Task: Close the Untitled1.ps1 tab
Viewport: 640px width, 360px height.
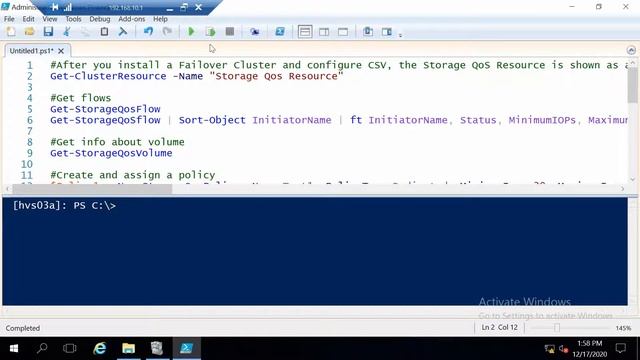Action: 61,51
